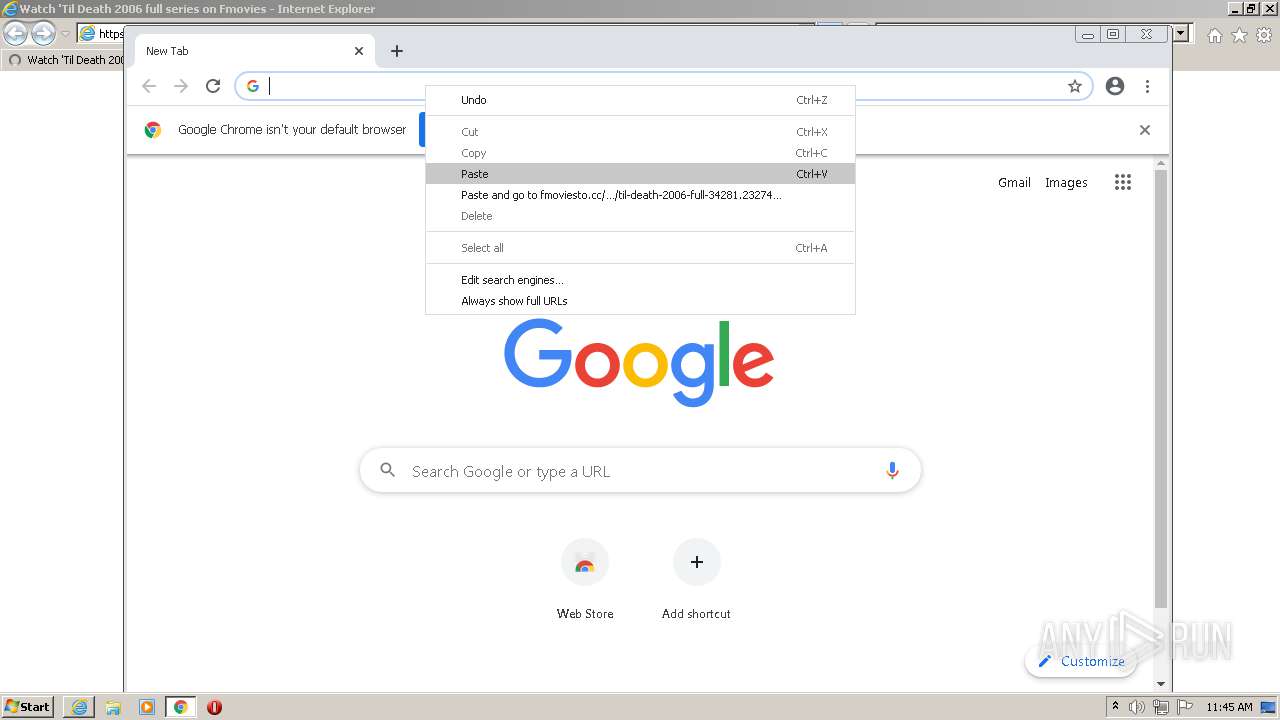The height and width of the screenshot is (720, 1280).
Task: Dismiss the default browser notification bar
Action: coord(1145,130)
